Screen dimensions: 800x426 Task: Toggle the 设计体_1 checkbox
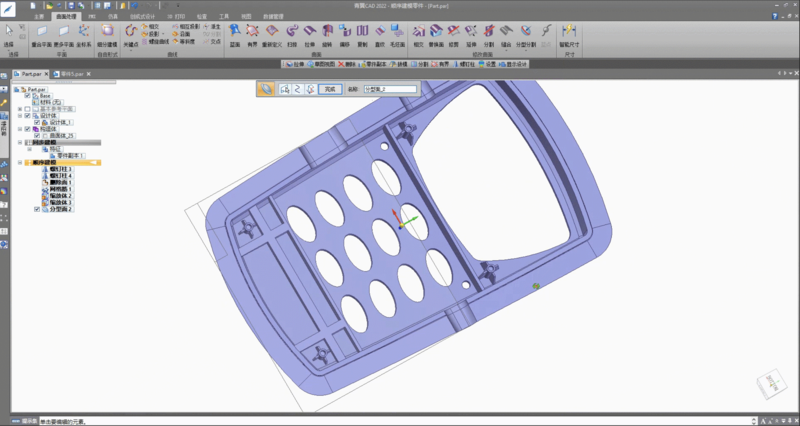click(x=37, y=122)
